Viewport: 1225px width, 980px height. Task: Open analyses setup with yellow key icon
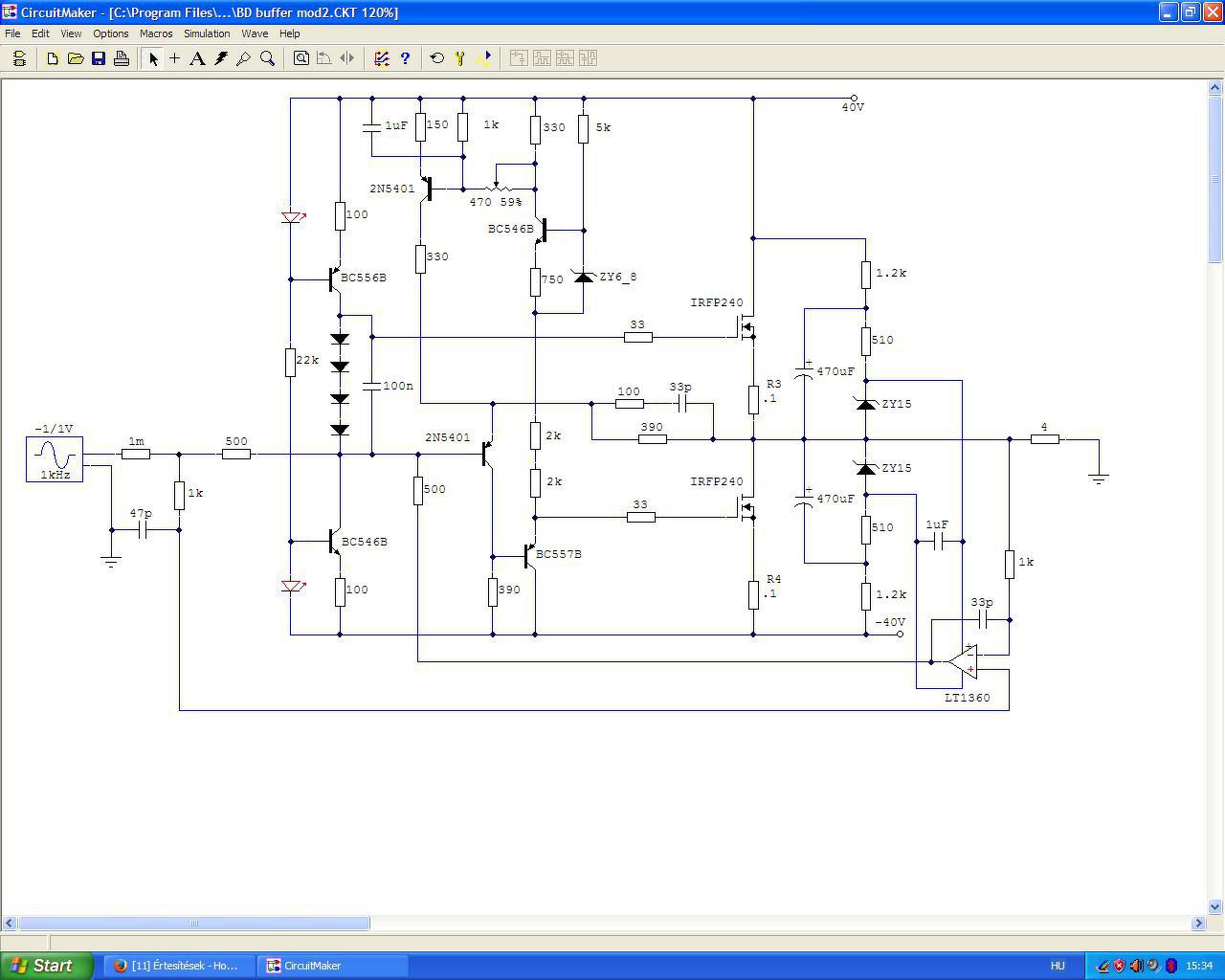click(460, 58)
